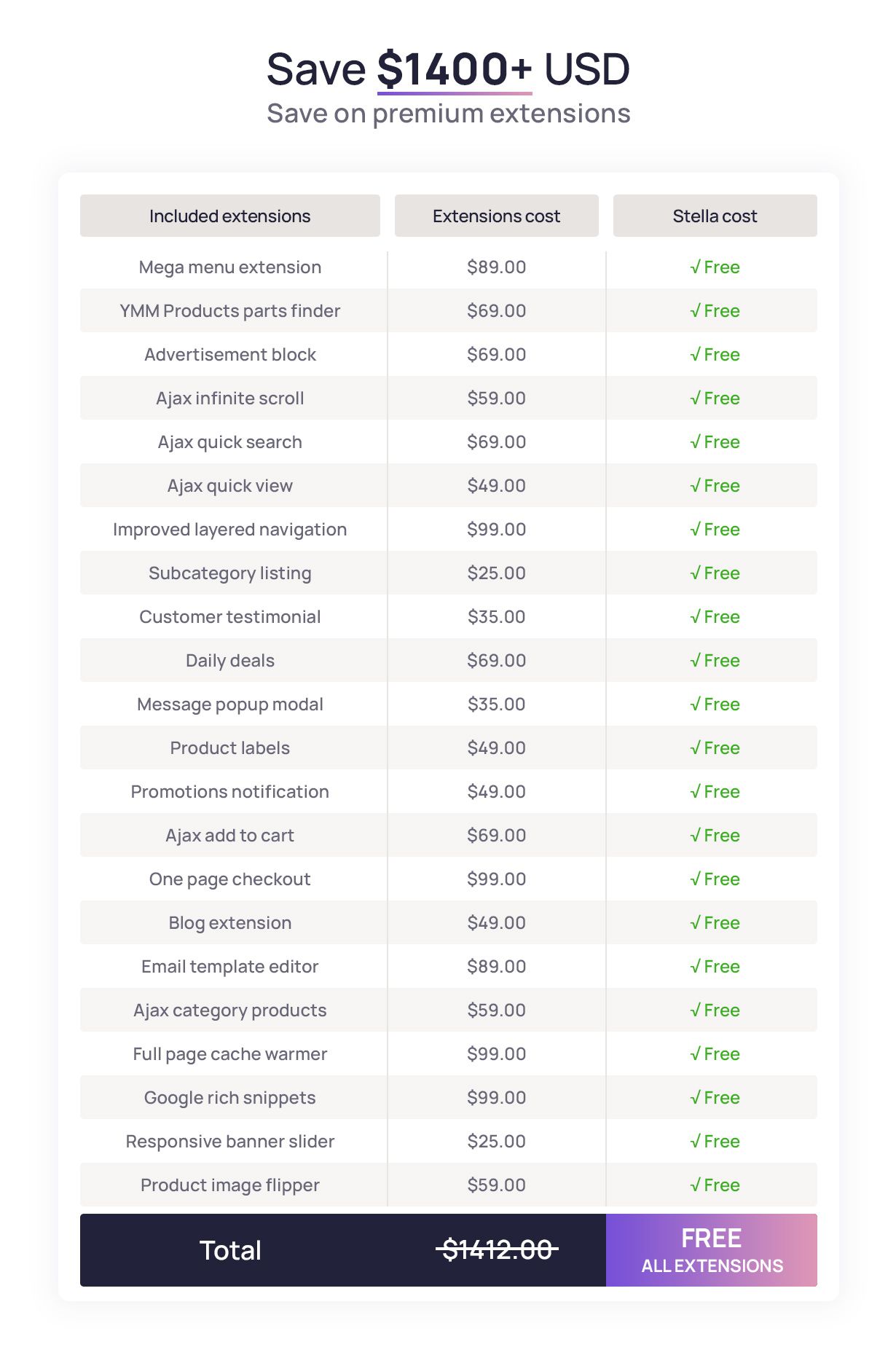Click the Free checkmark for Subcategory listing

pyautogui.click(x=715, y=573)
